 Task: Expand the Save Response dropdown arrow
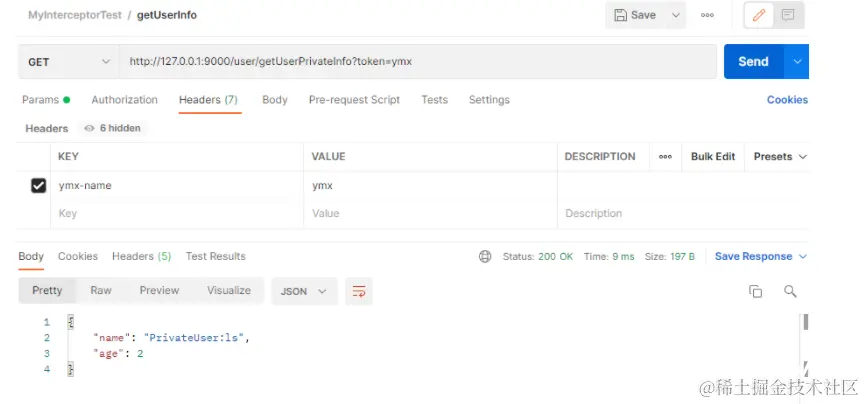tap(803, 257)
